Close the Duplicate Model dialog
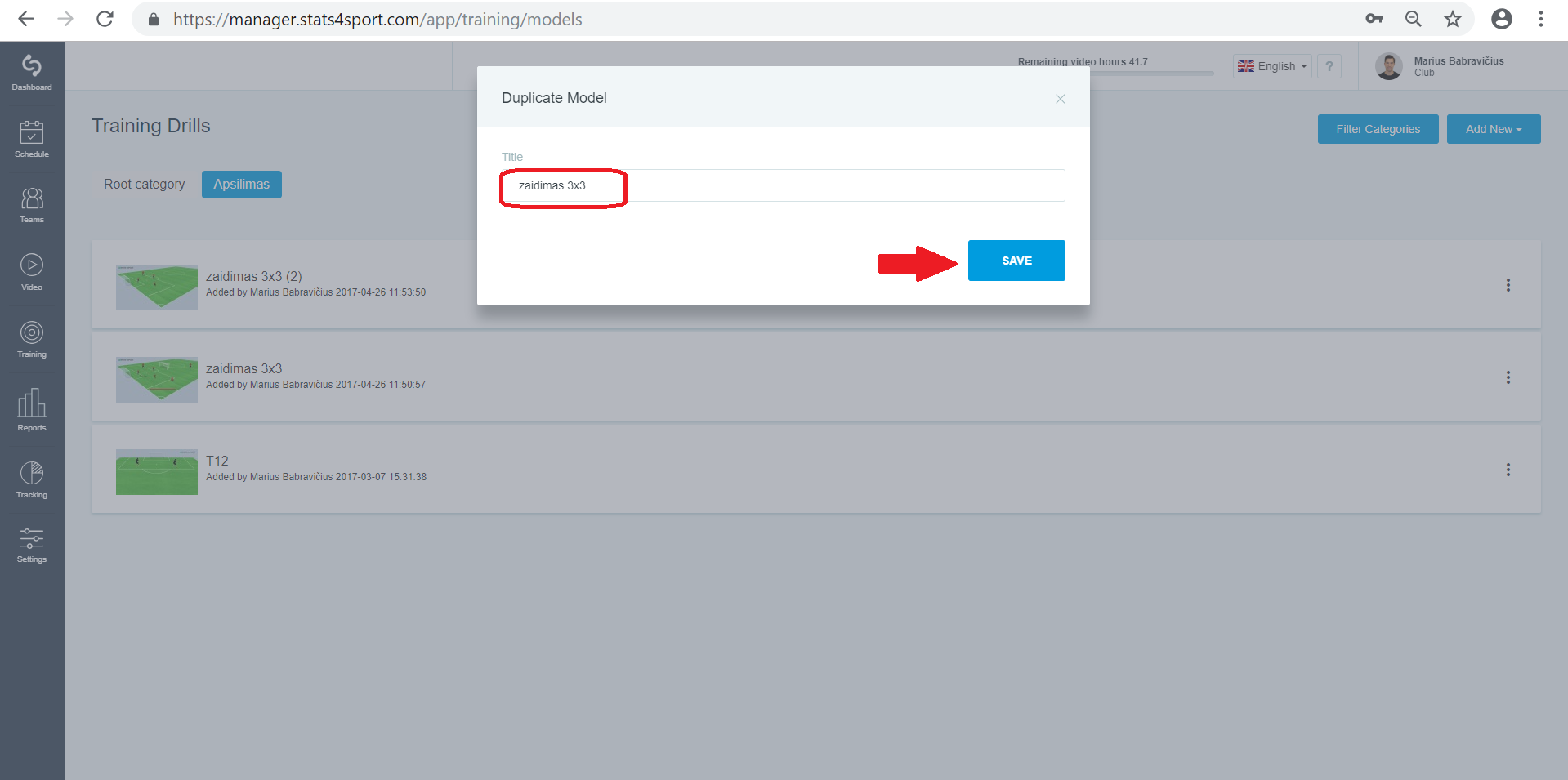Viewport: 1568px width, 780px height. 1060,99
